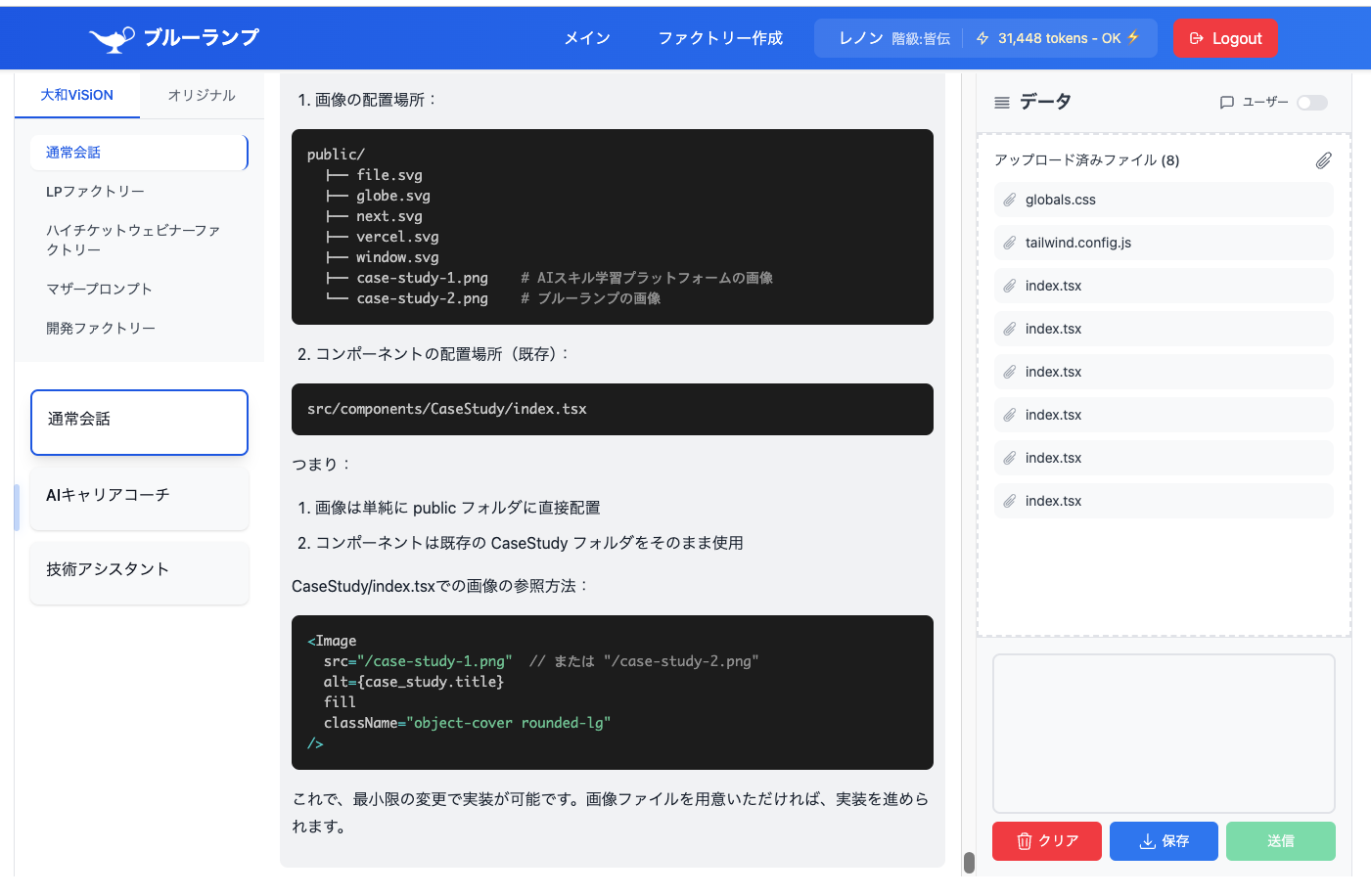
Task: Click the lightning icon before the token count
Action: point(983,38)
